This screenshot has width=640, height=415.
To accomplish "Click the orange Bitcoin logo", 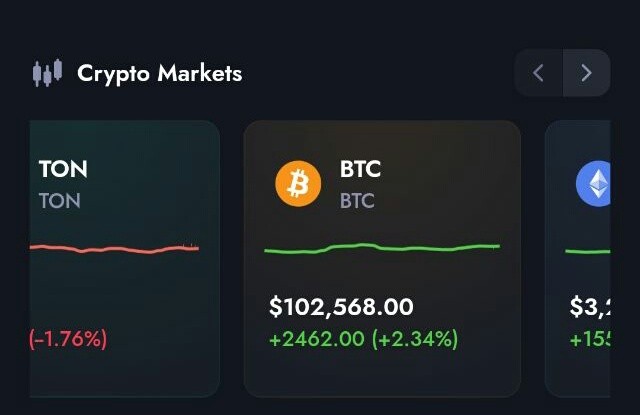I will (x=298, y=184).
